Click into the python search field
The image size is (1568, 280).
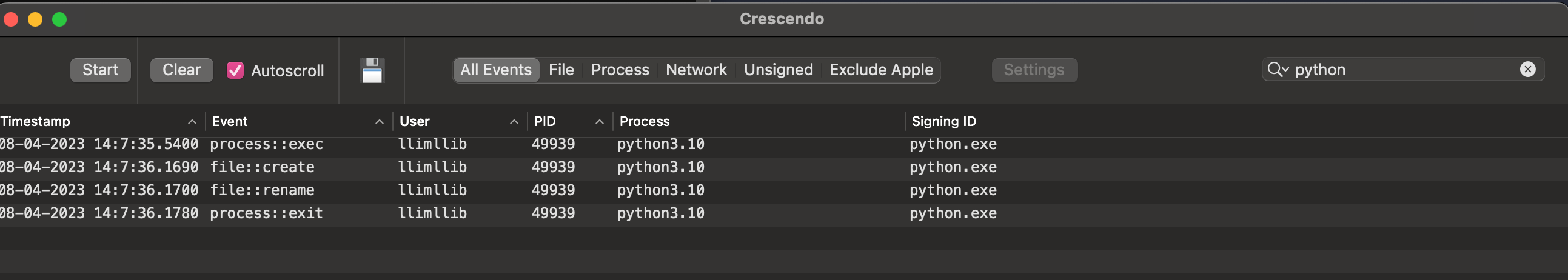[1400, 69]
